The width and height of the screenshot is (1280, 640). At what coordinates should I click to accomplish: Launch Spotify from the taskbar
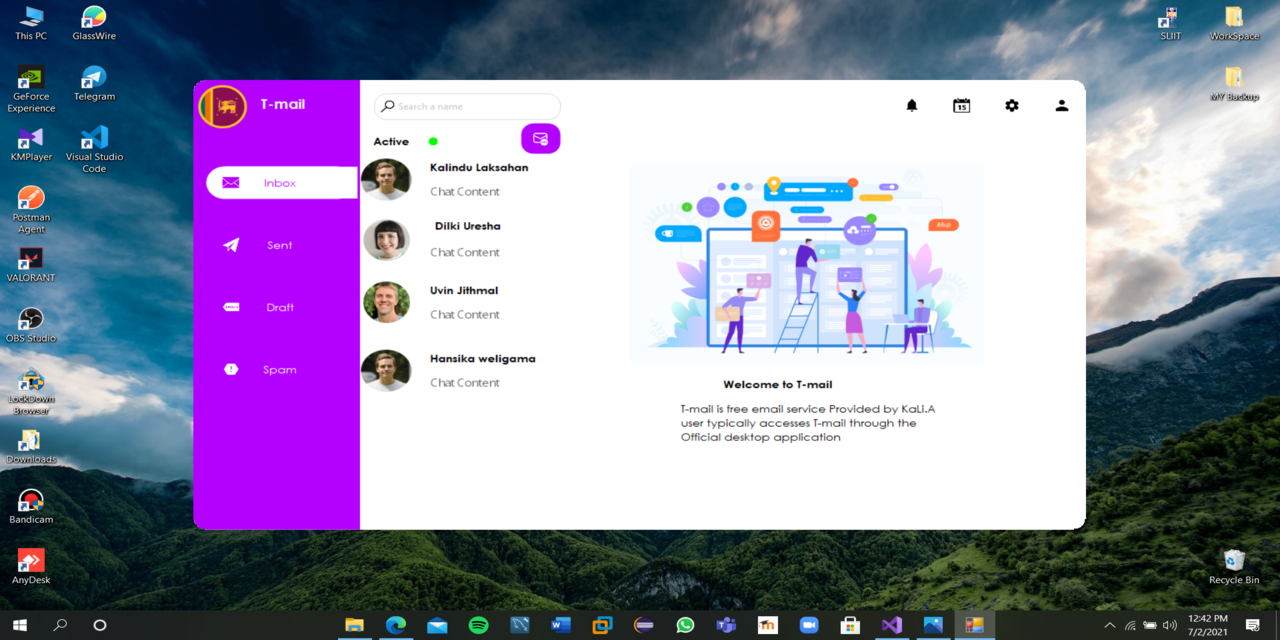tap(478, 624)
